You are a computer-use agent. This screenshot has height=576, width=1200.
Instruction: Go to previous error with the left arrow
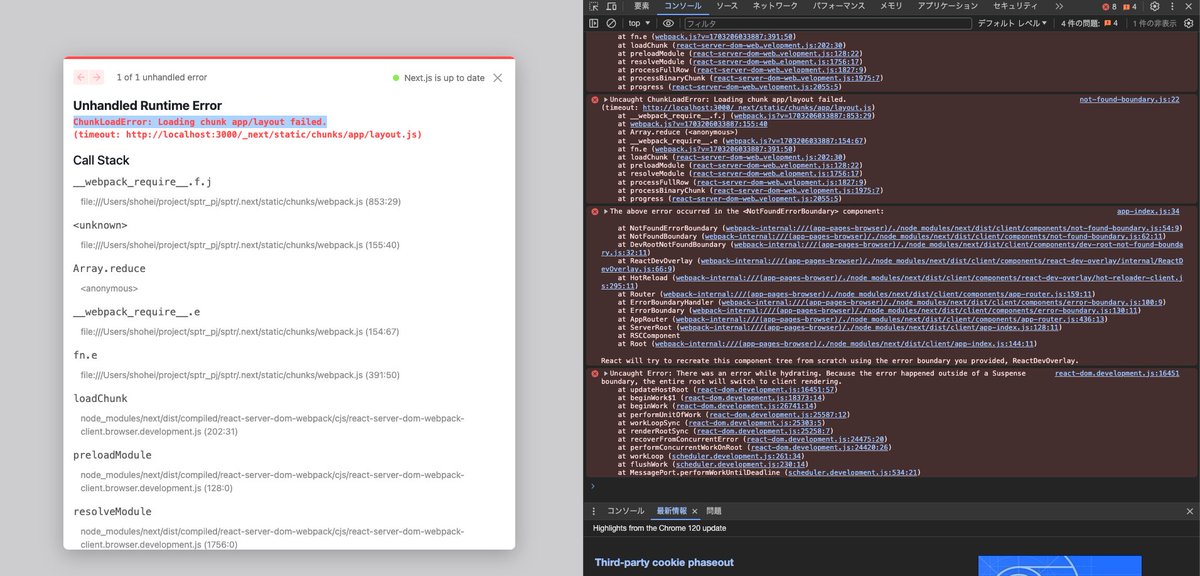pyautogui.click(x=81, y=77)
